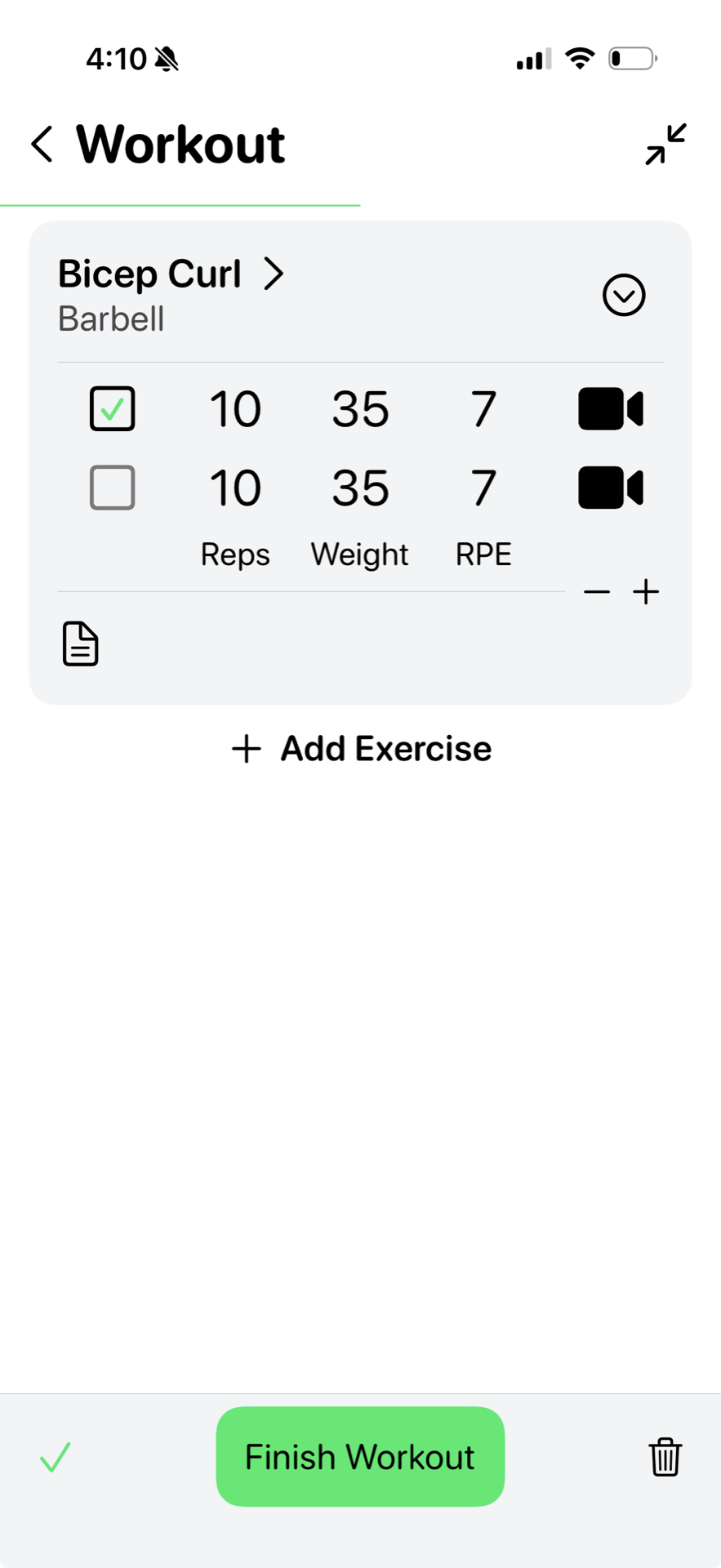This screenshot has width=721, height=1568.
Task: Tap Add Exercise
Action: click(x=361, y=748)
